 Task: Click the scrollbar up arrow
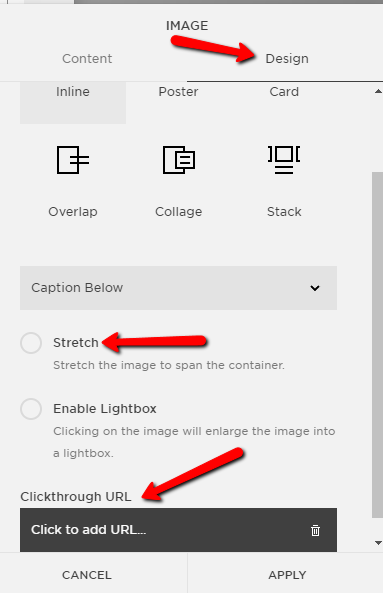pos(378,91)
